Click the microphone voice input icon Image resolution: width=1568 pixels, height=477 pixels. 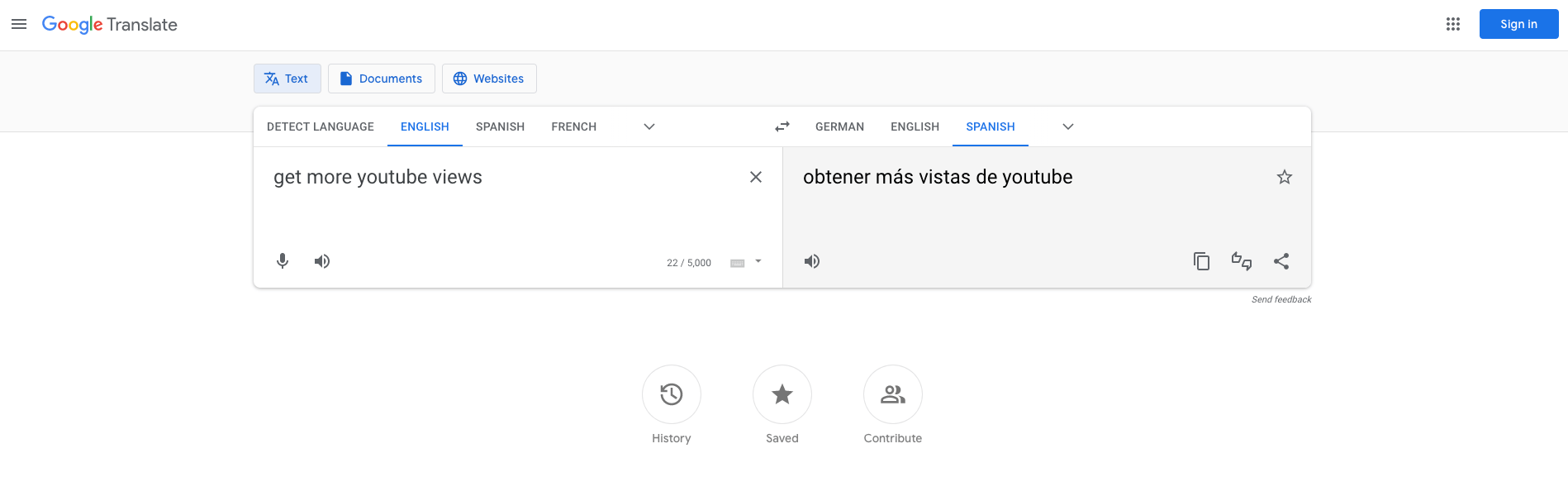pos(283,261)
